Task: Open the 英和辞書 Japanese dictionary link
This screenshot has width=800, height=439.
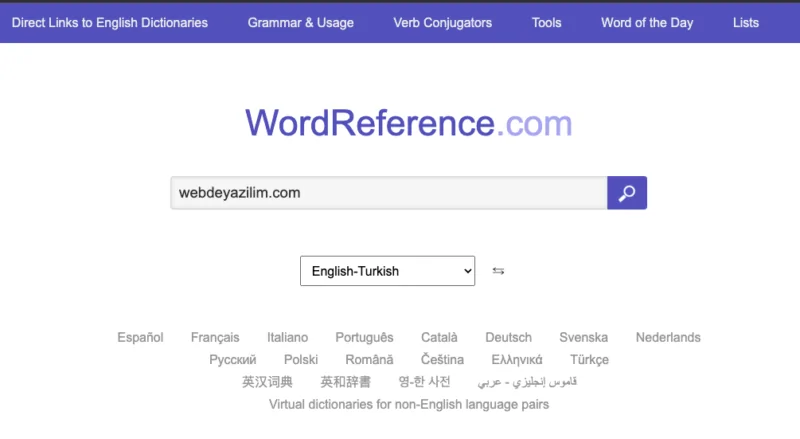Action: click(x=345, y=382)
